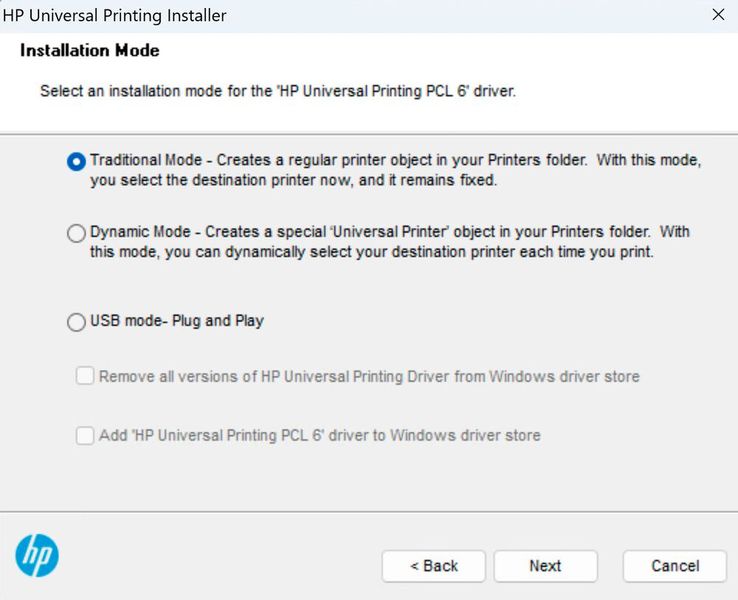
Task: Click the 'Remove all versions of HP' label text
Action: (369, 377)
